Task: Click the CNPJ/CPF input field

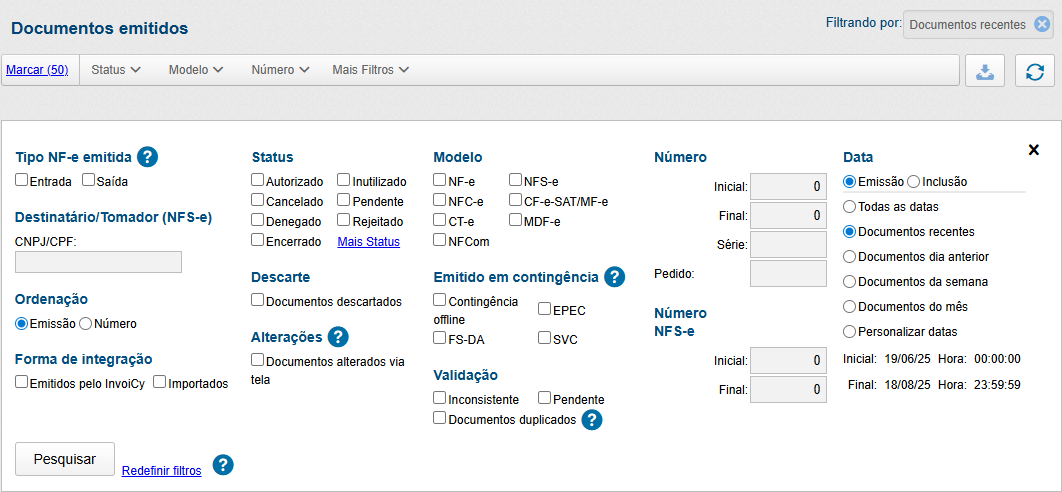Action: 99,262
